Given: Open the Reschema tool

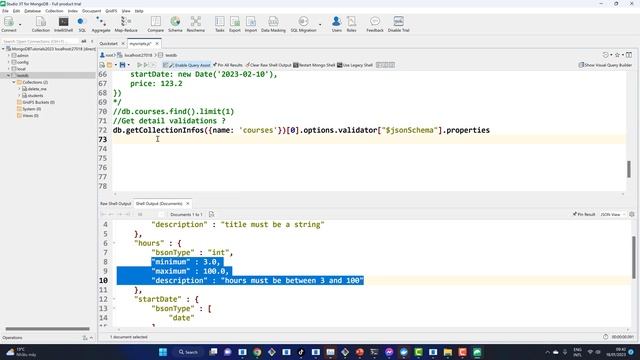Looking at the screenshot, I should [196, 24].
